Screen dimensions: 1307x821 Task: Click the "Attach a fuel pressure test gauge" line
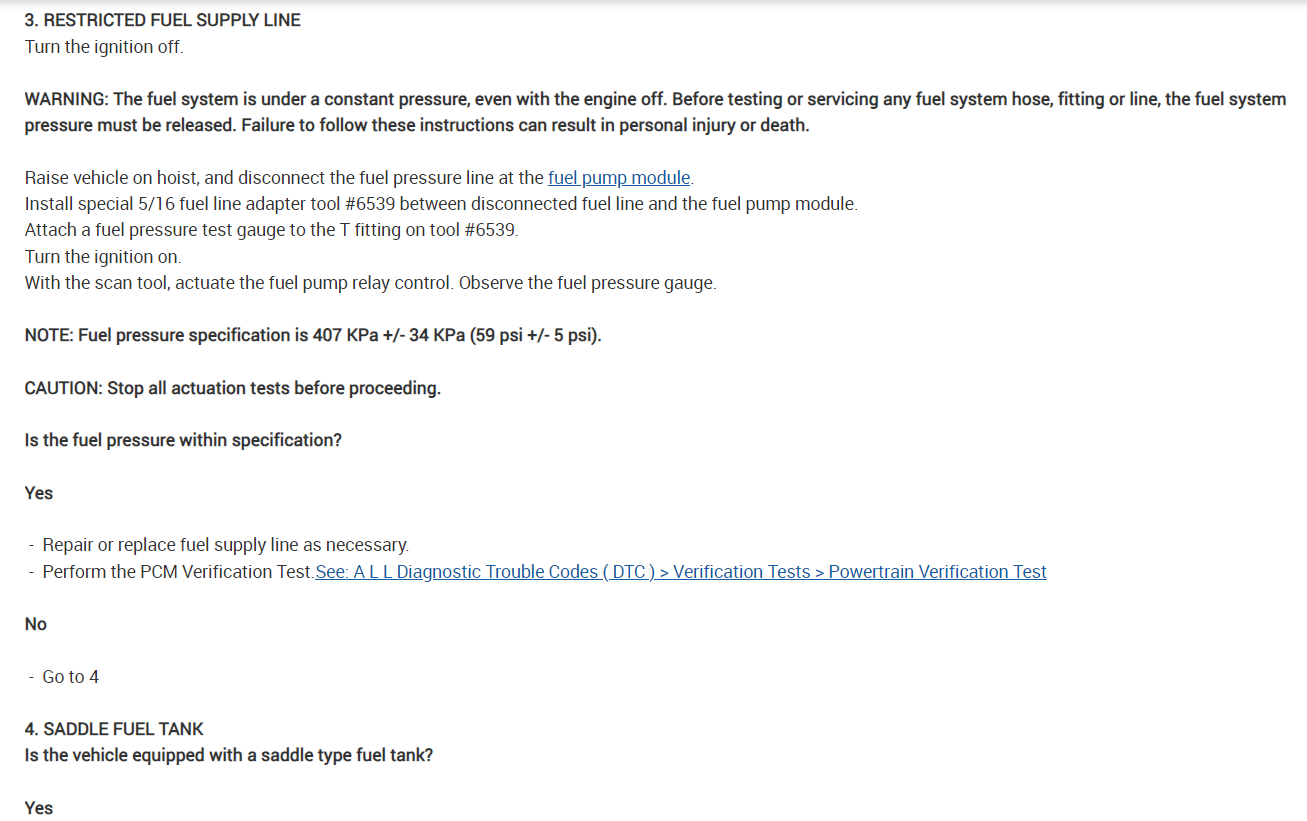click(x=272, y=230)
